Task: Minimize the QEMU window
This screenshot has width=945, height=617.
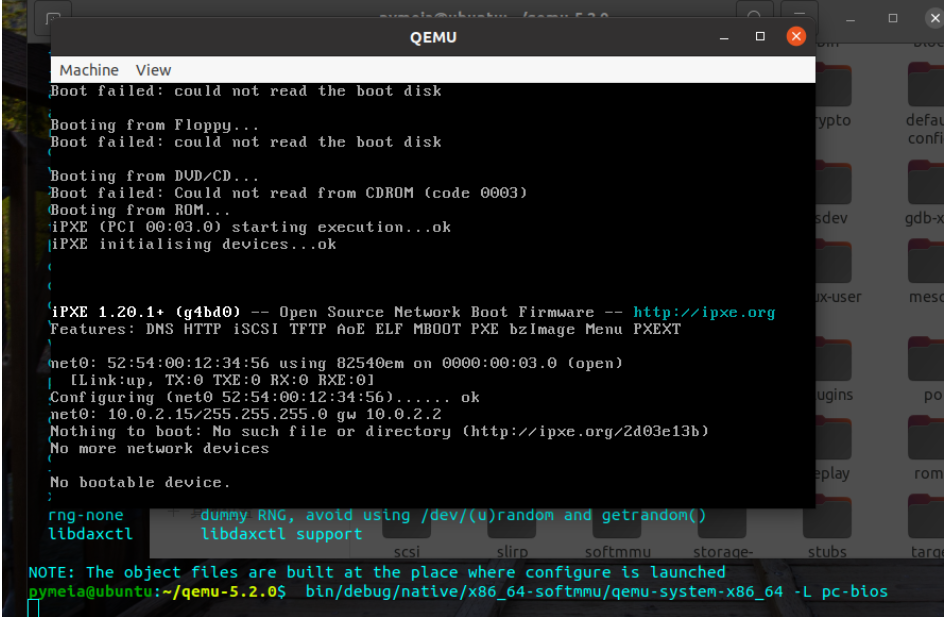Action: click(x=724, y=37)
